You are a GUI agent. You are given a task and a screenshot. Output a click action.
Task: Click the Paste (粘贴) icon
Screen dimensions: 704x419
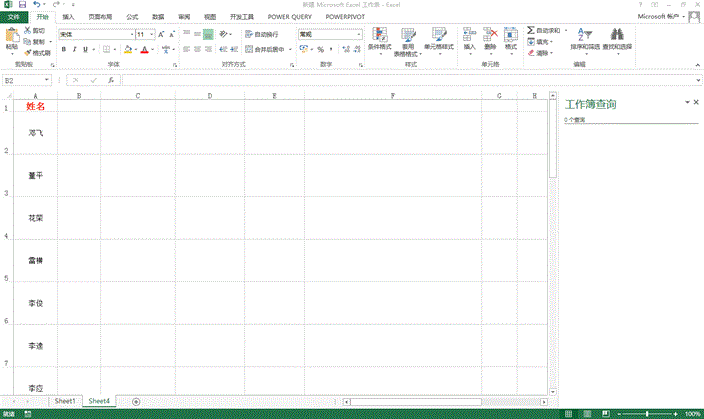click(x=11, y=36)
